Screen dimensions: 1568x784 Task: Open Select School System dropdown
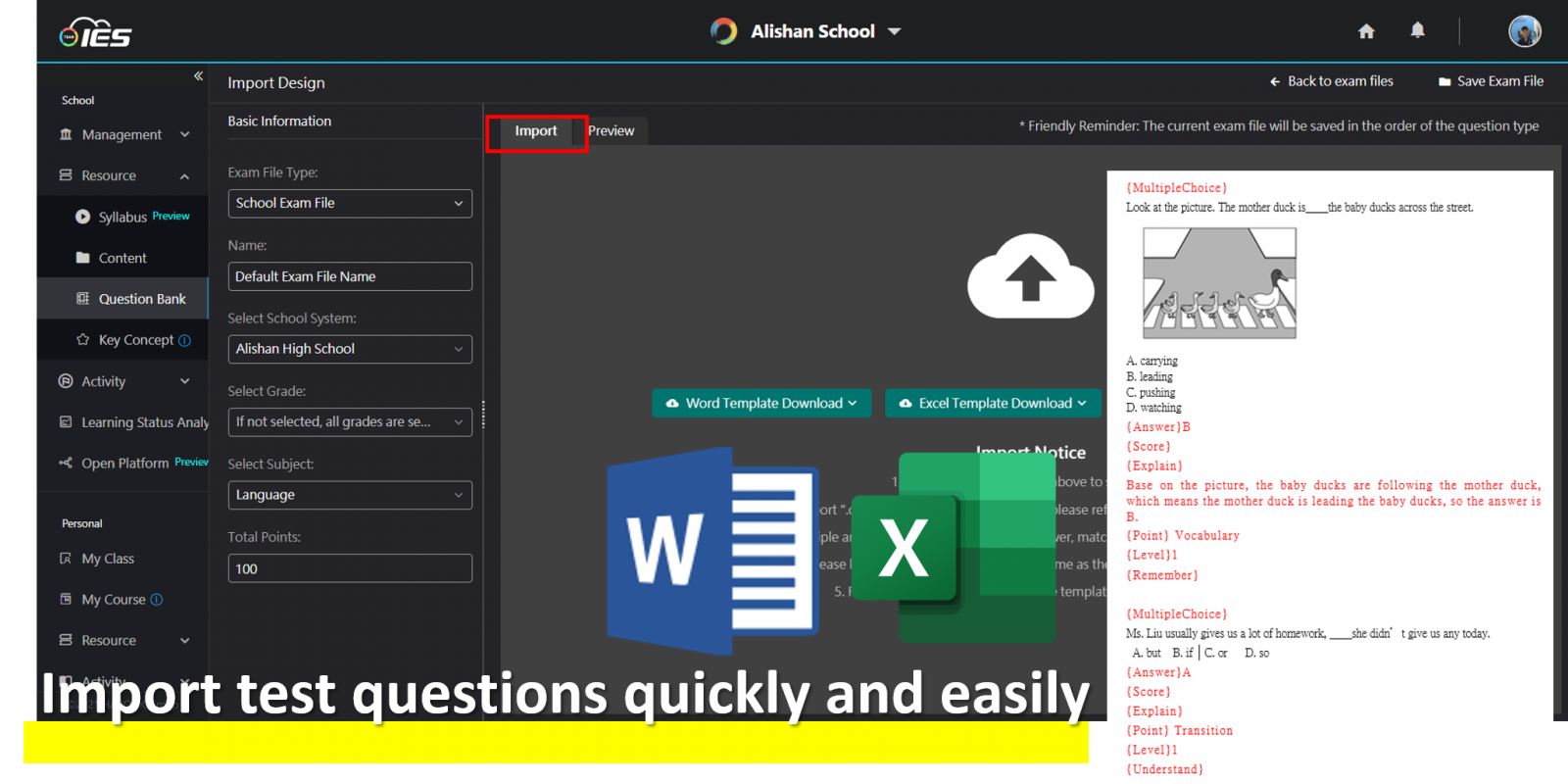pyautogui.click(x=350, y=349)
